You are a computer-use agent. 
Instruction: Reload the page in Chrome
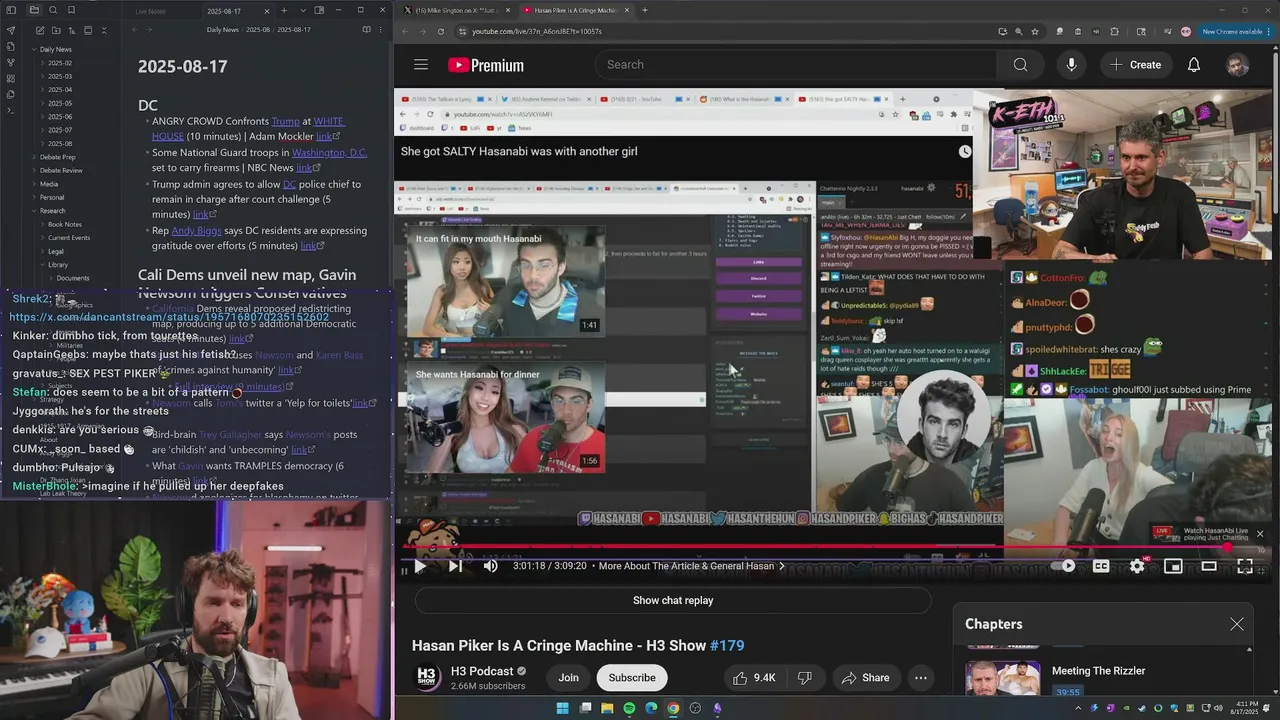(x=441, y=31)
